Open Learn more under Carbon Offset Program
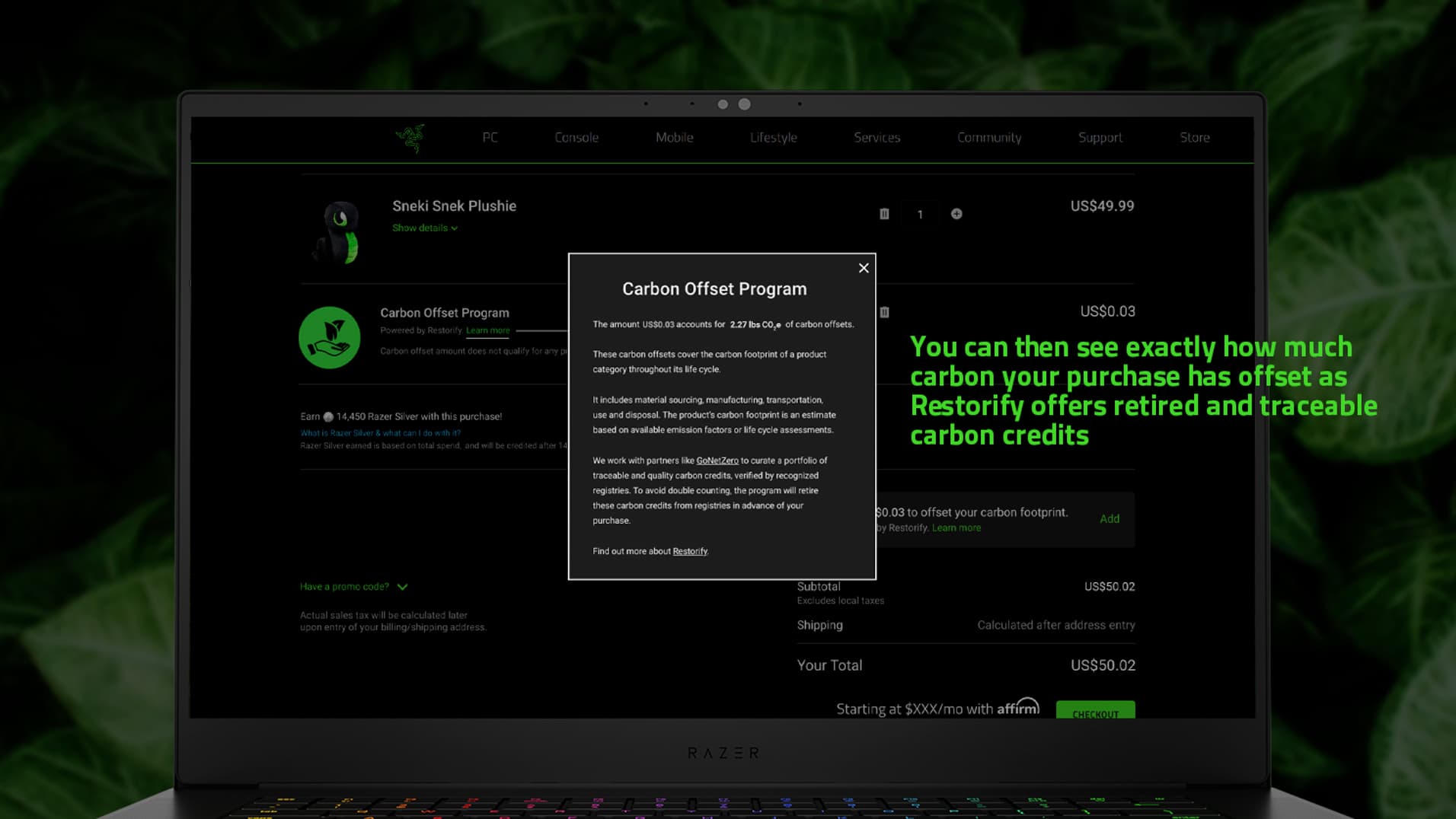The image size is (1456, 819). click(487, 330)
